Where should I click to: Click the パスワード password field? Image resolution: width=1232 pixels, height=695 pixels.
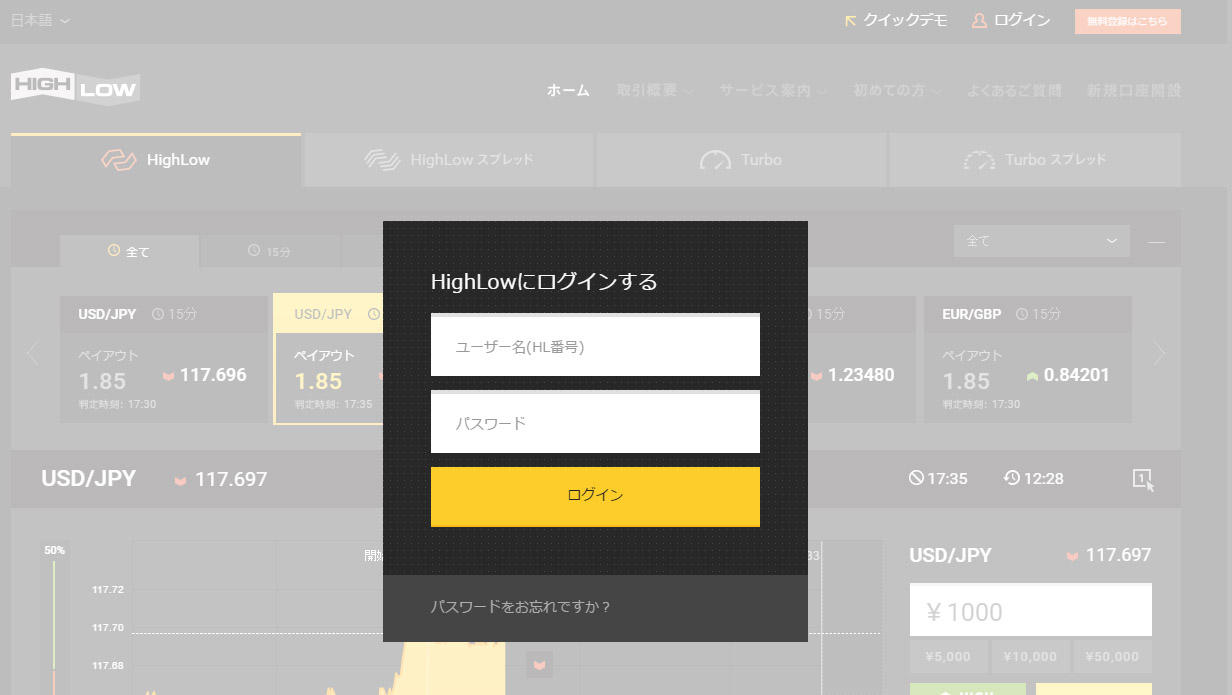(x=595, y=423)
